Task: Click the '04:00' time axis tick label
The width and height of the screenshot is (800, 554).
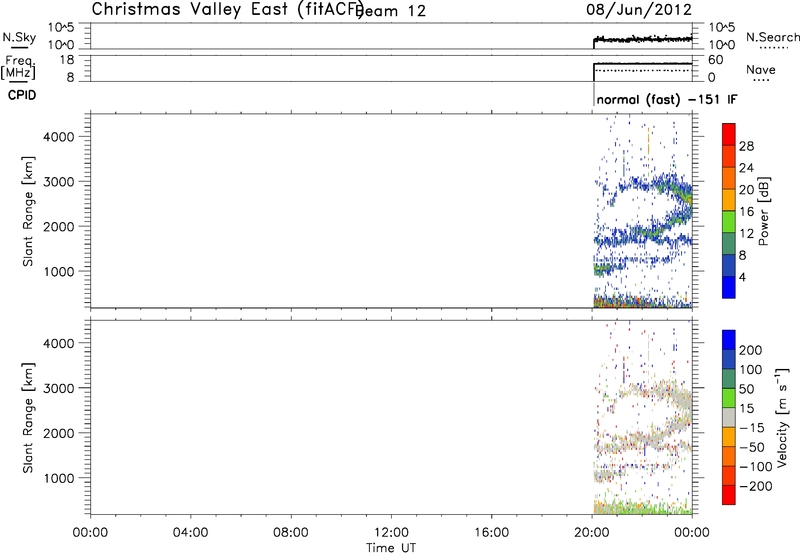Action: click(191, 533)
